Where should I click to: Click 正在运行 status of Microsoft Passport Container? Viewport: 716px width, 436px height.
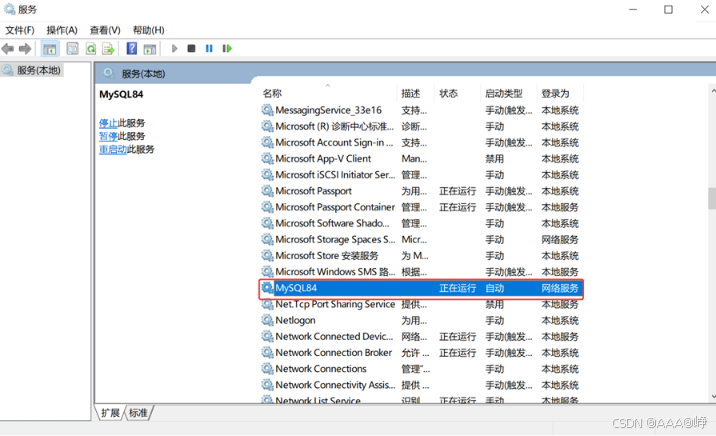point(458,207)
